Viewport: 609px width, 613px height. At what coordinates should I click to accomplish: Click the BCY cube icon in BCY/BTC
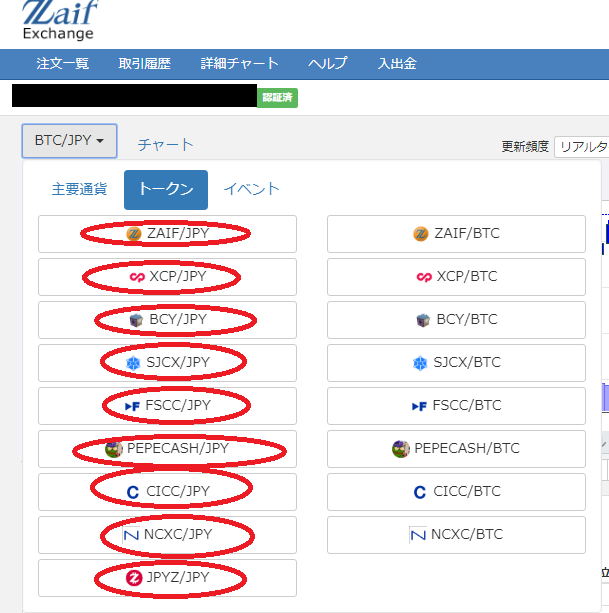pyautogui.click(x=423, y=320)
